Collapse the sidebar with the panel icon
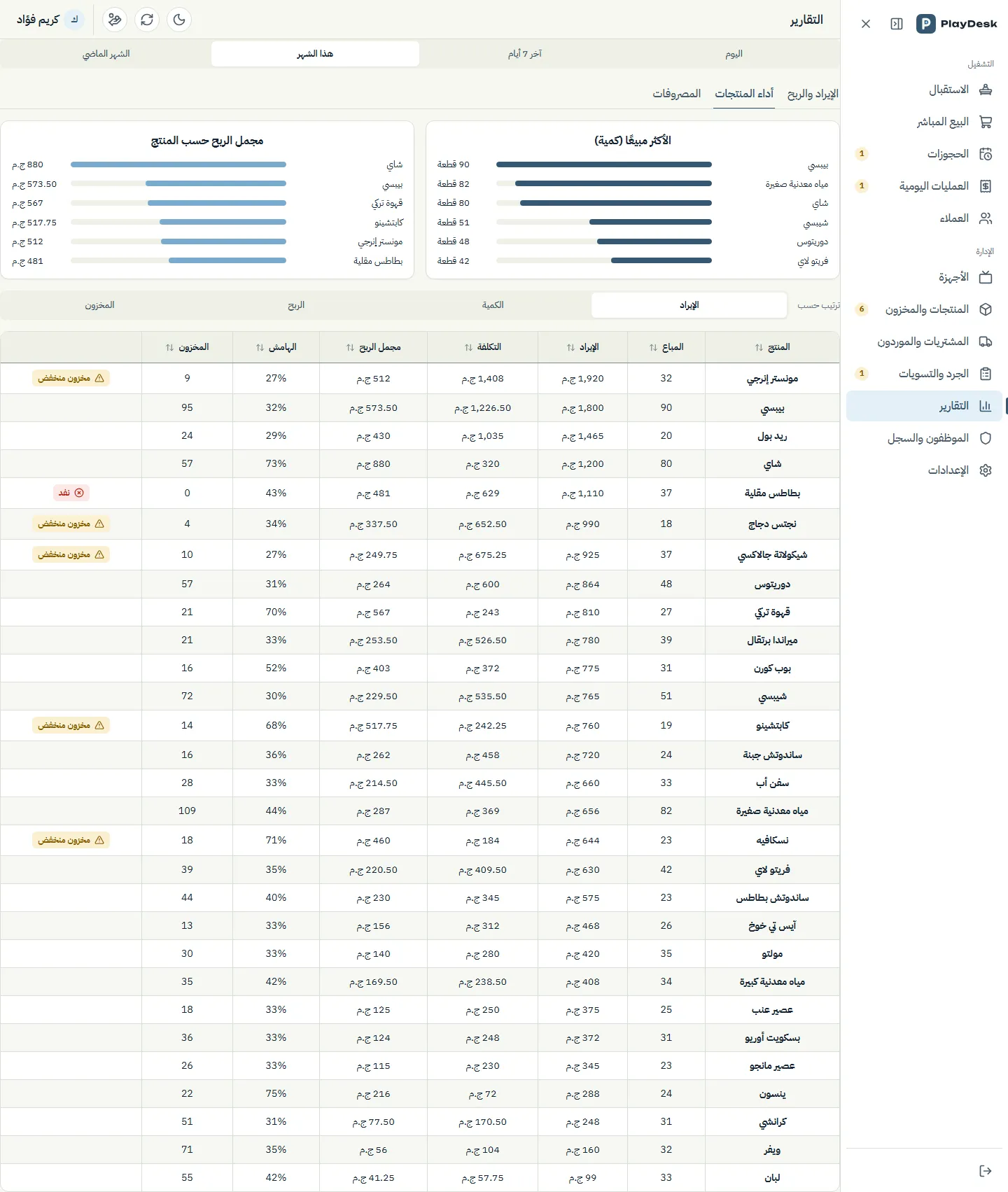Viewport: 1008px width, 1192px height. coord(897,24)
